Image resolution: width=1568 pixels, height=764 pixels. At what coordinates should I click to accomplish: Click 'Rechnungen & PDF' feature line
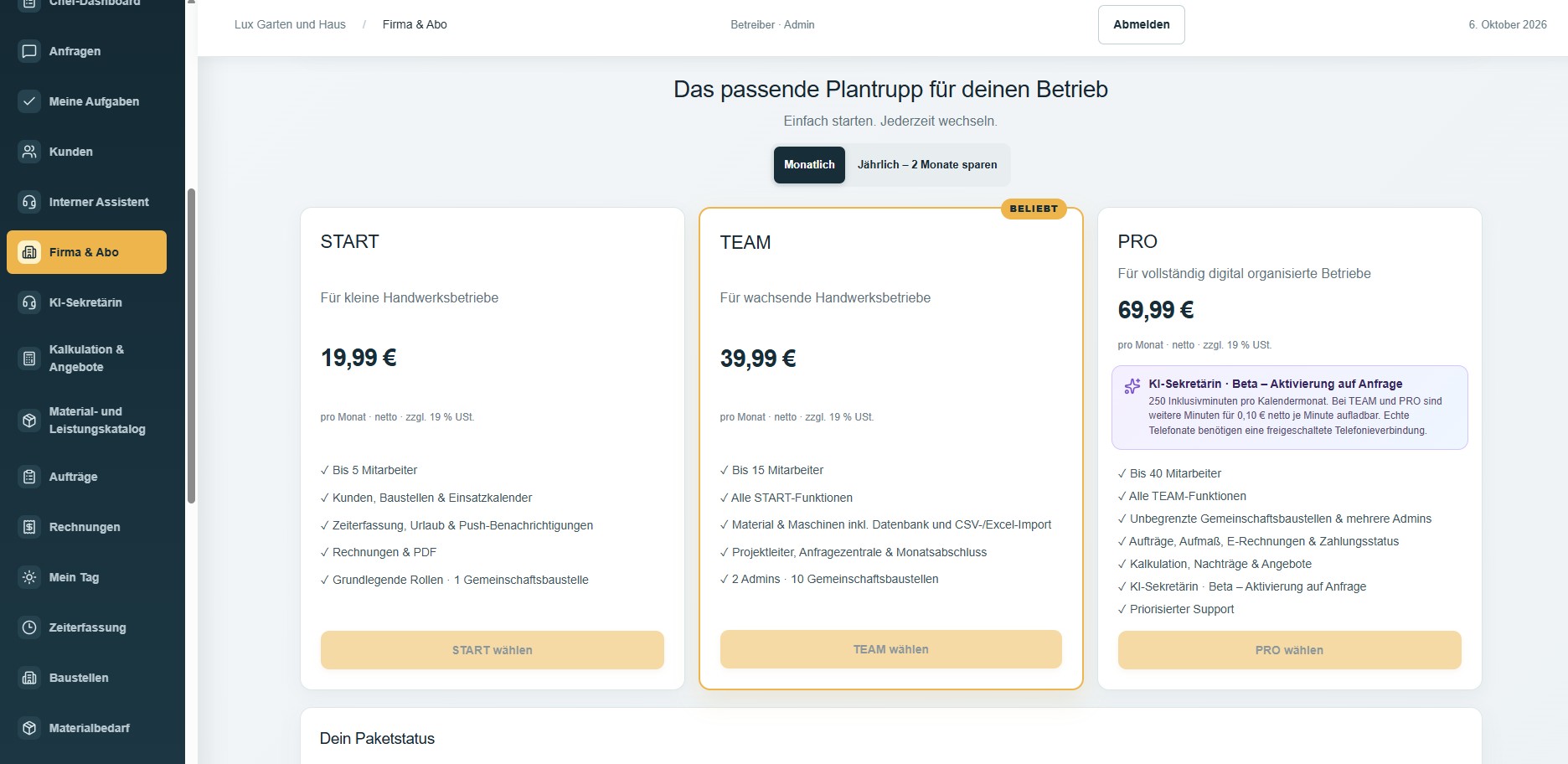[x=379, y=552]
